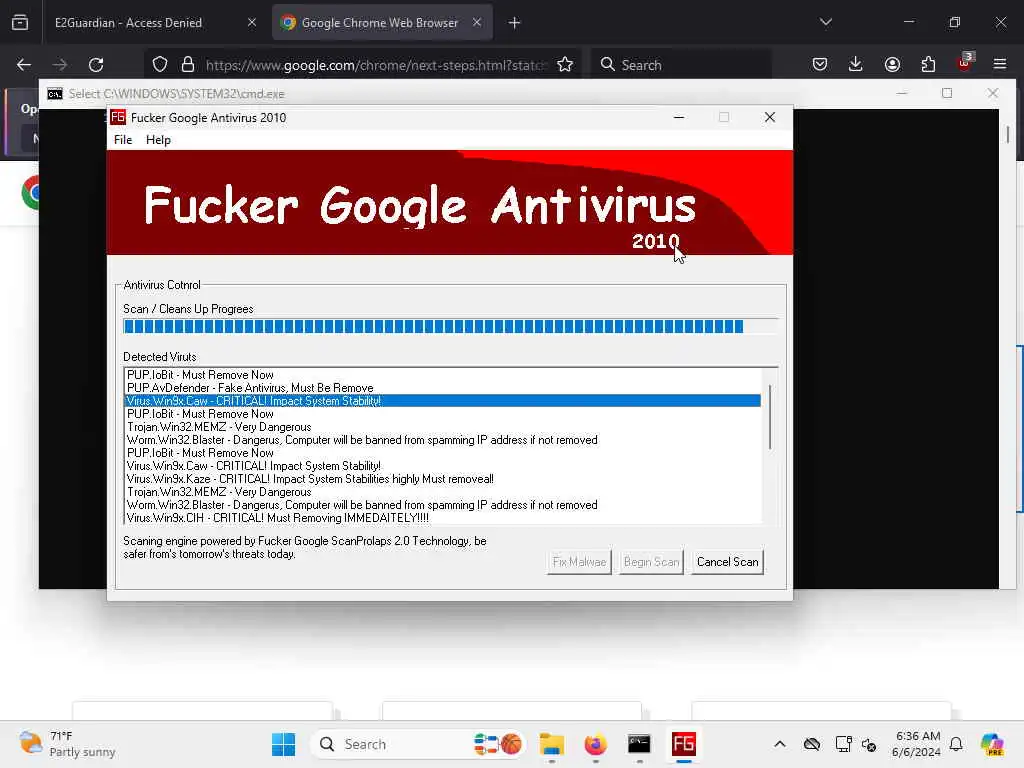
Task: Show hidden tray icons chevron
Action: tap(780, 744)
